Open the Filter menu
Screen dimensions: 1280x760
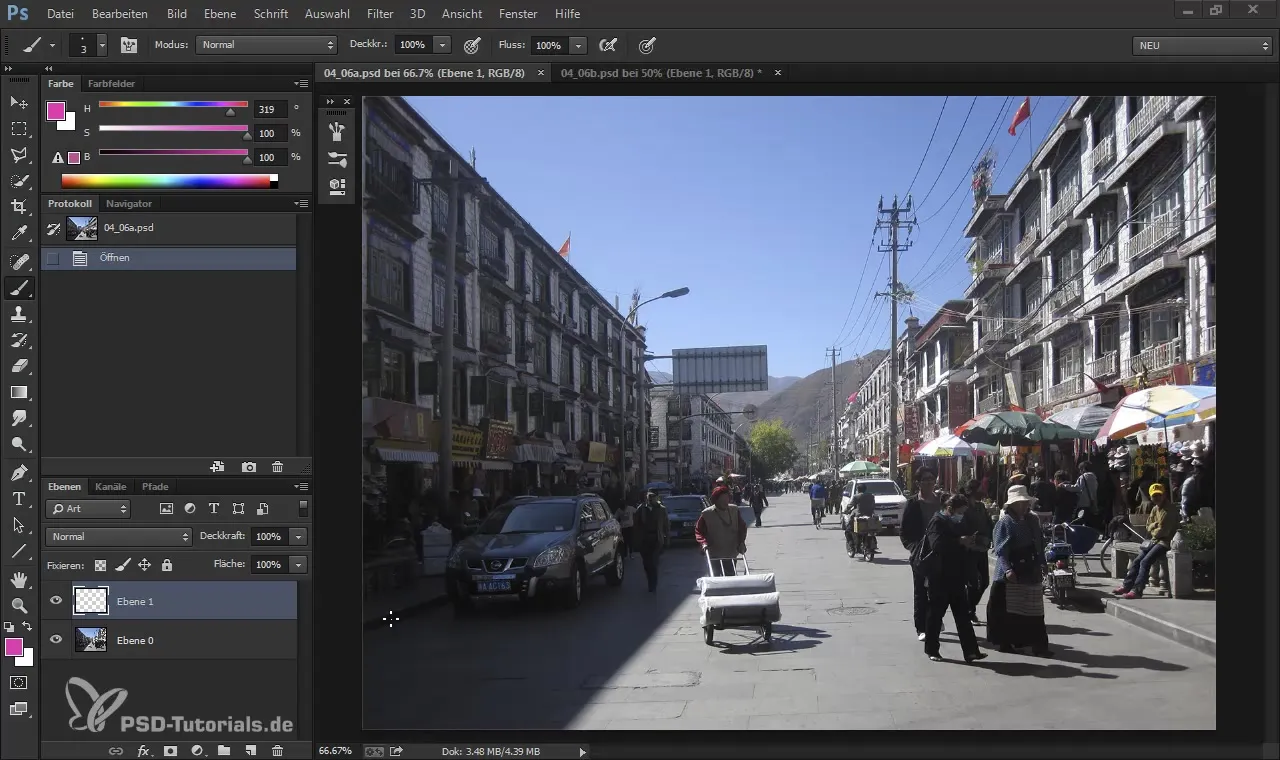point(380,14)
